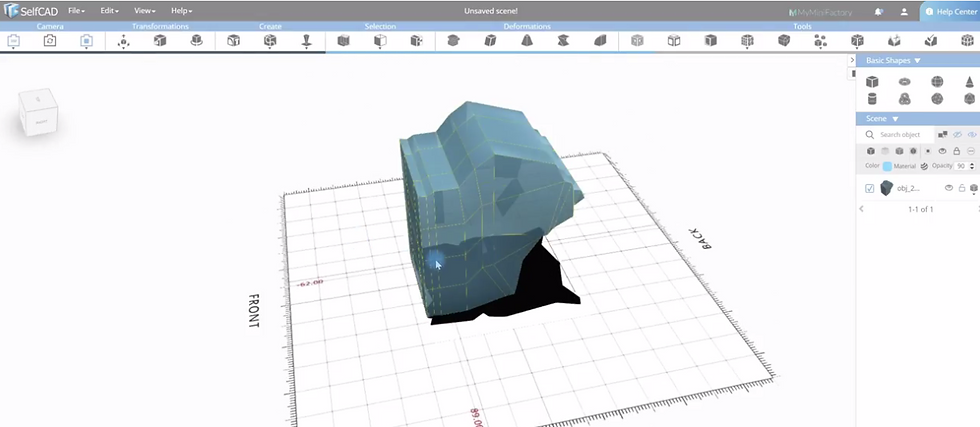Open the user account icon
This screenshot has width=980, height=427.
pos(904,12)
